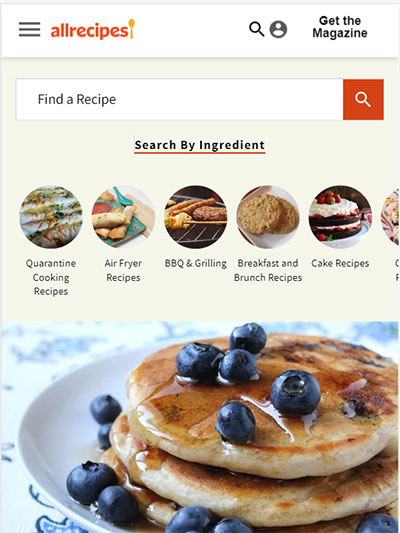Focus the Find a Recipe field
The image size is (400, 533).
coord(179,100)
